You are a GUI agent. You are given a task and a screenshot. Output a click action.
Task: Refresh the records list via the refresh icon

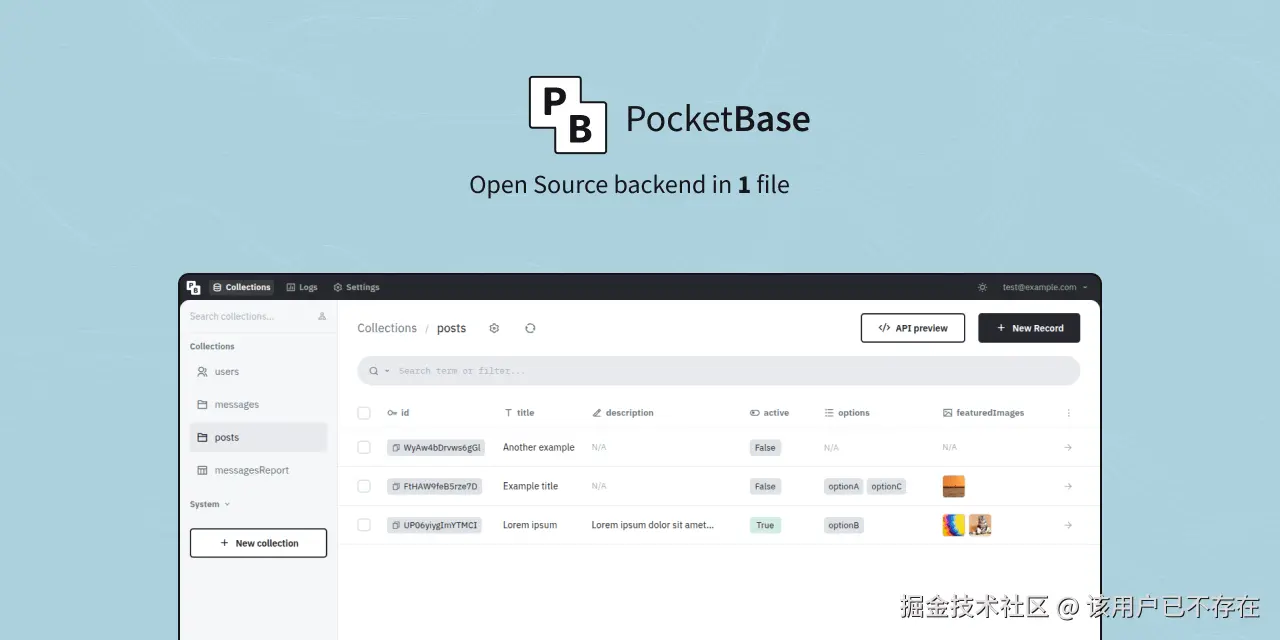[530, 328]
